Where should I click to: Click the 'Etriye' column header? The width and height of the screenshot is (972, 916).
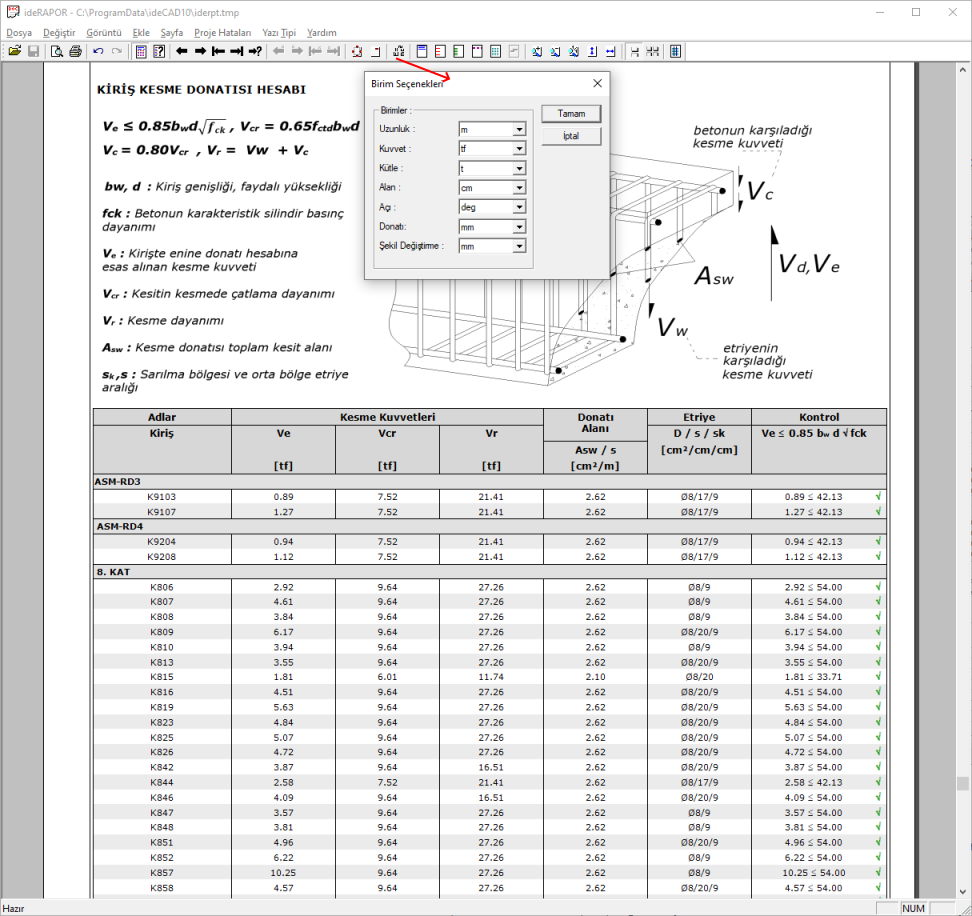click(699, 417)
